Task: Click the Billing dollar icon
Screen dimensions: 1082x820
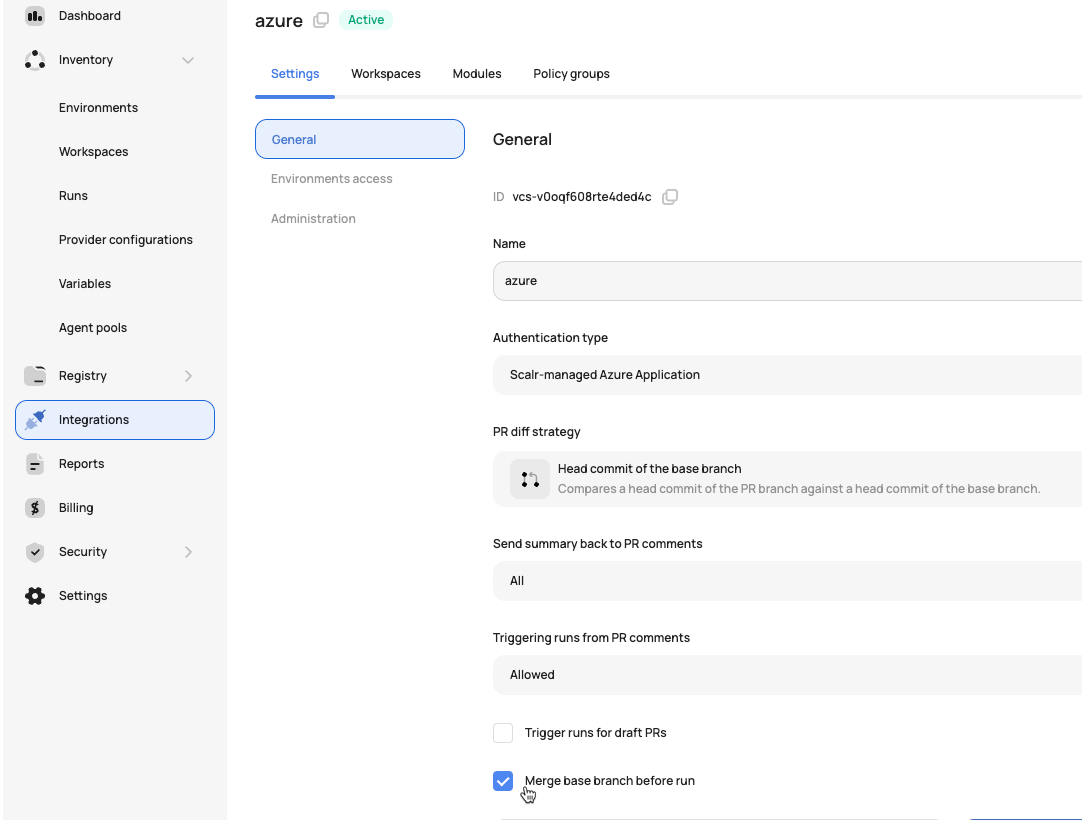Action: [35, 508]
